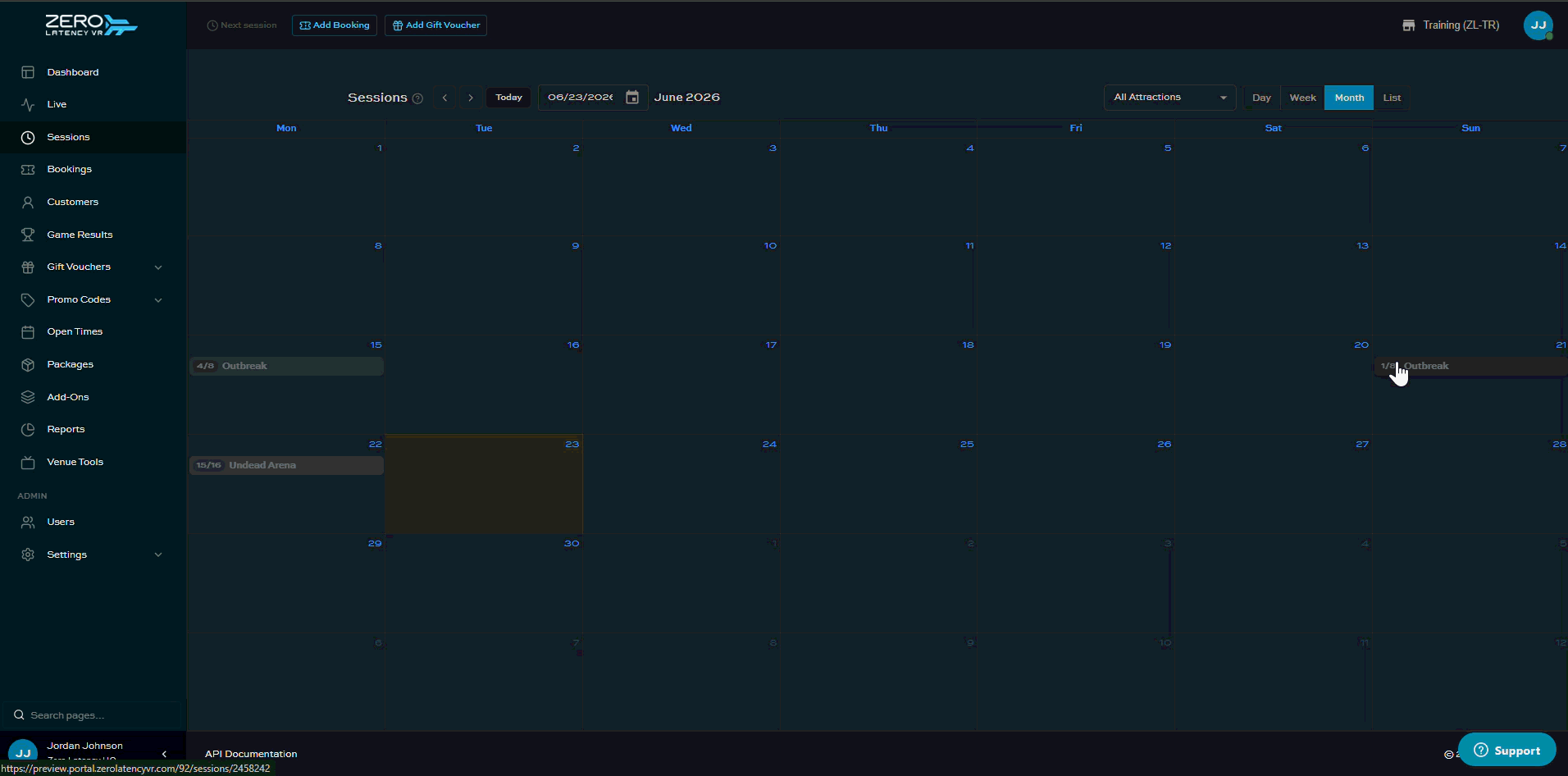This screenshot has width=1568, height=776.
Task: Click the Promo Codes tag icon
Action: tap(28, 299)
